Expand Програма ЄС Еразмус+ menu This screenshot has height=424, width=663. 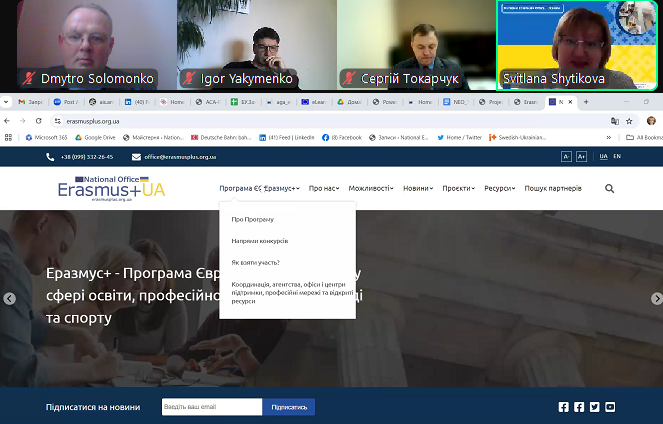[259, 188]
